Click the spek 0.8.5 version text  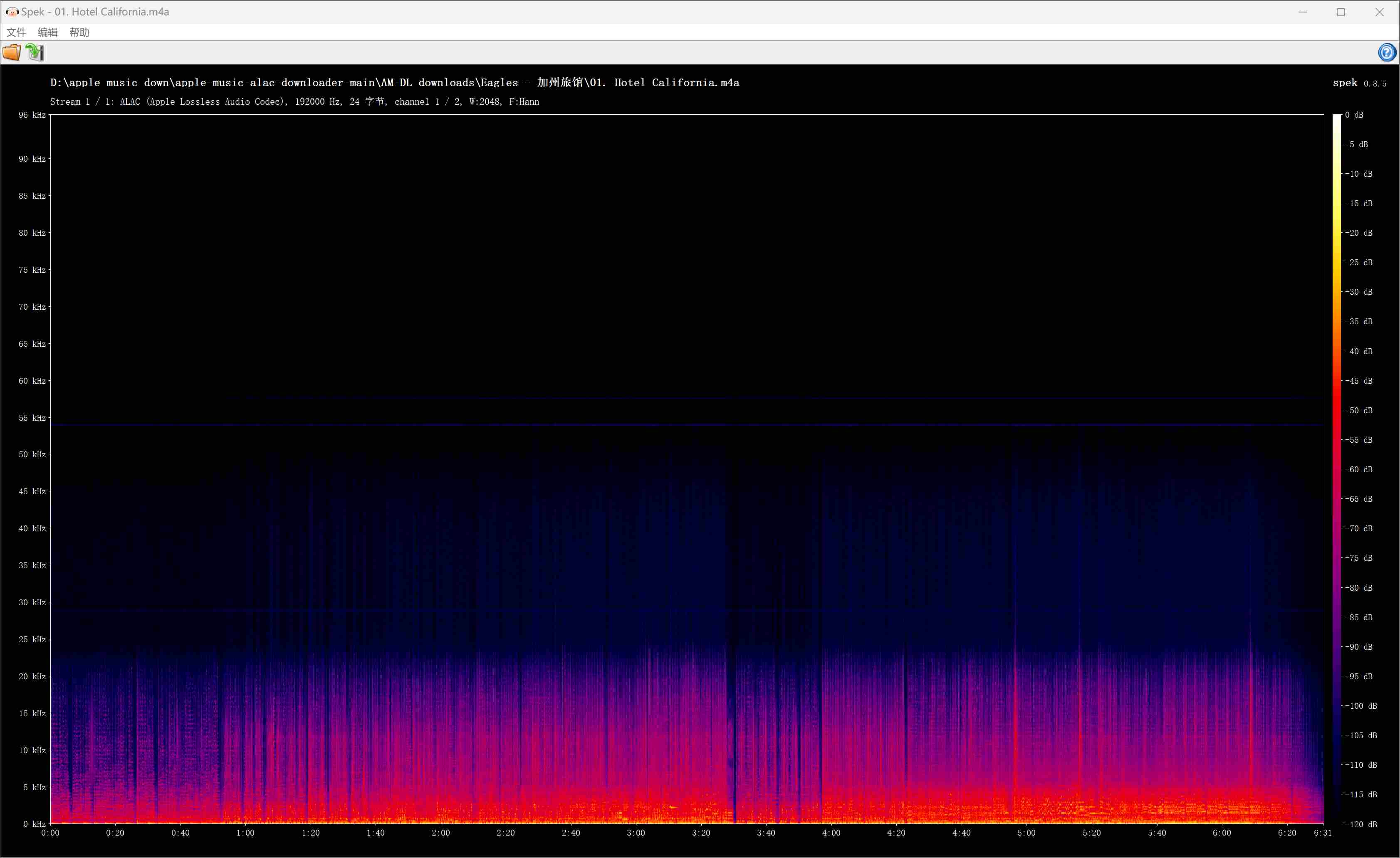point(1359,83)
